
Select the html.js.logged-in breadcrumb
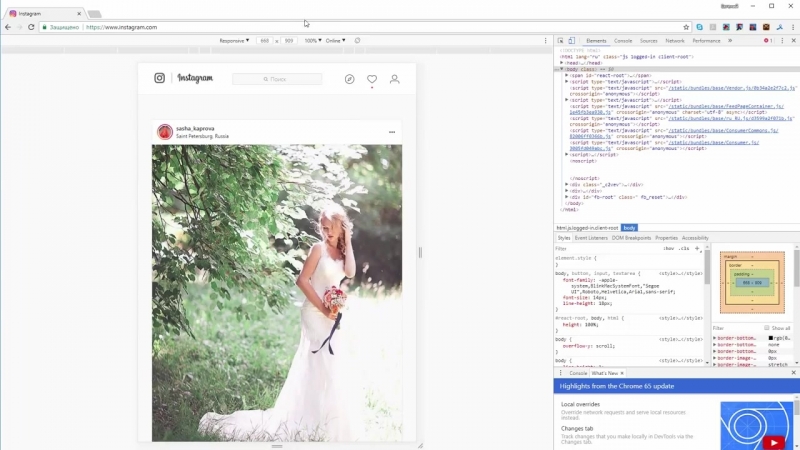coord(587,228)
